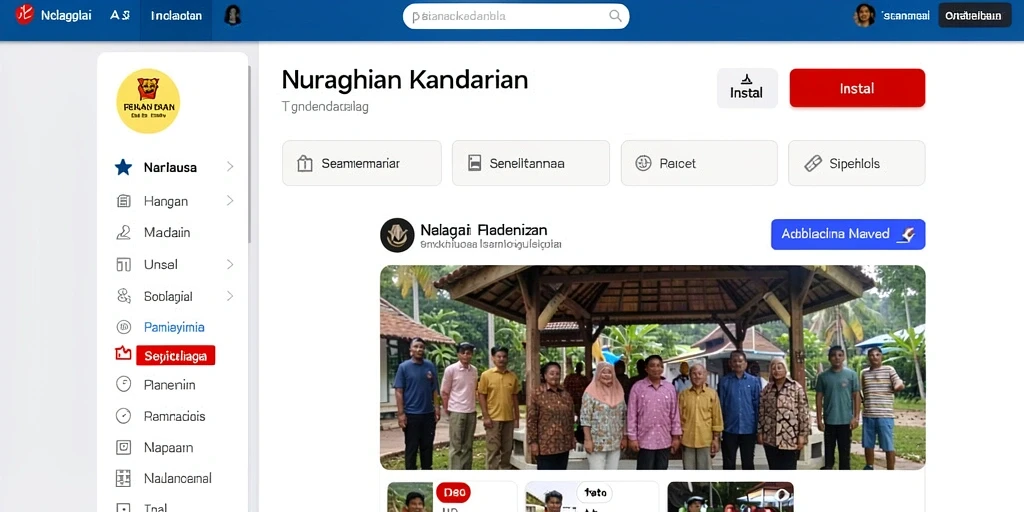Click the red crown icon in sidebar
This screenshot has width=1024, height=512.
(123, 354)
